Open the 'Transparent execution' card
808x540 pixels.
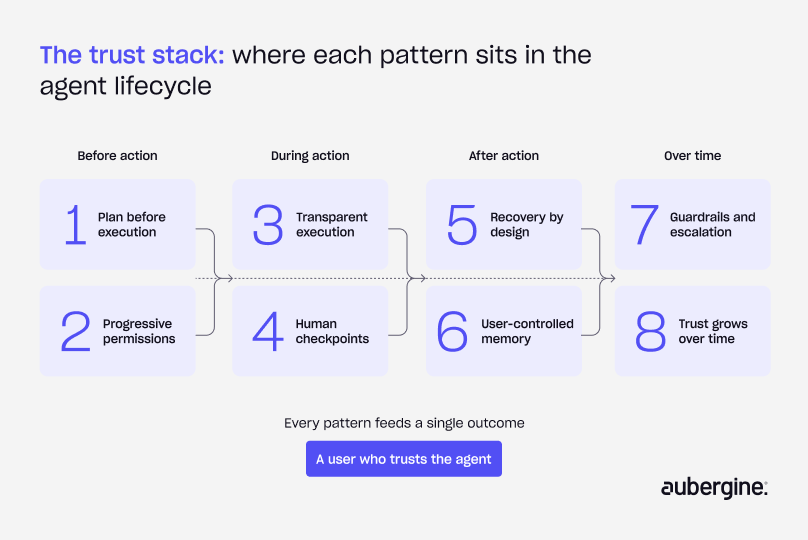[310, 224]
